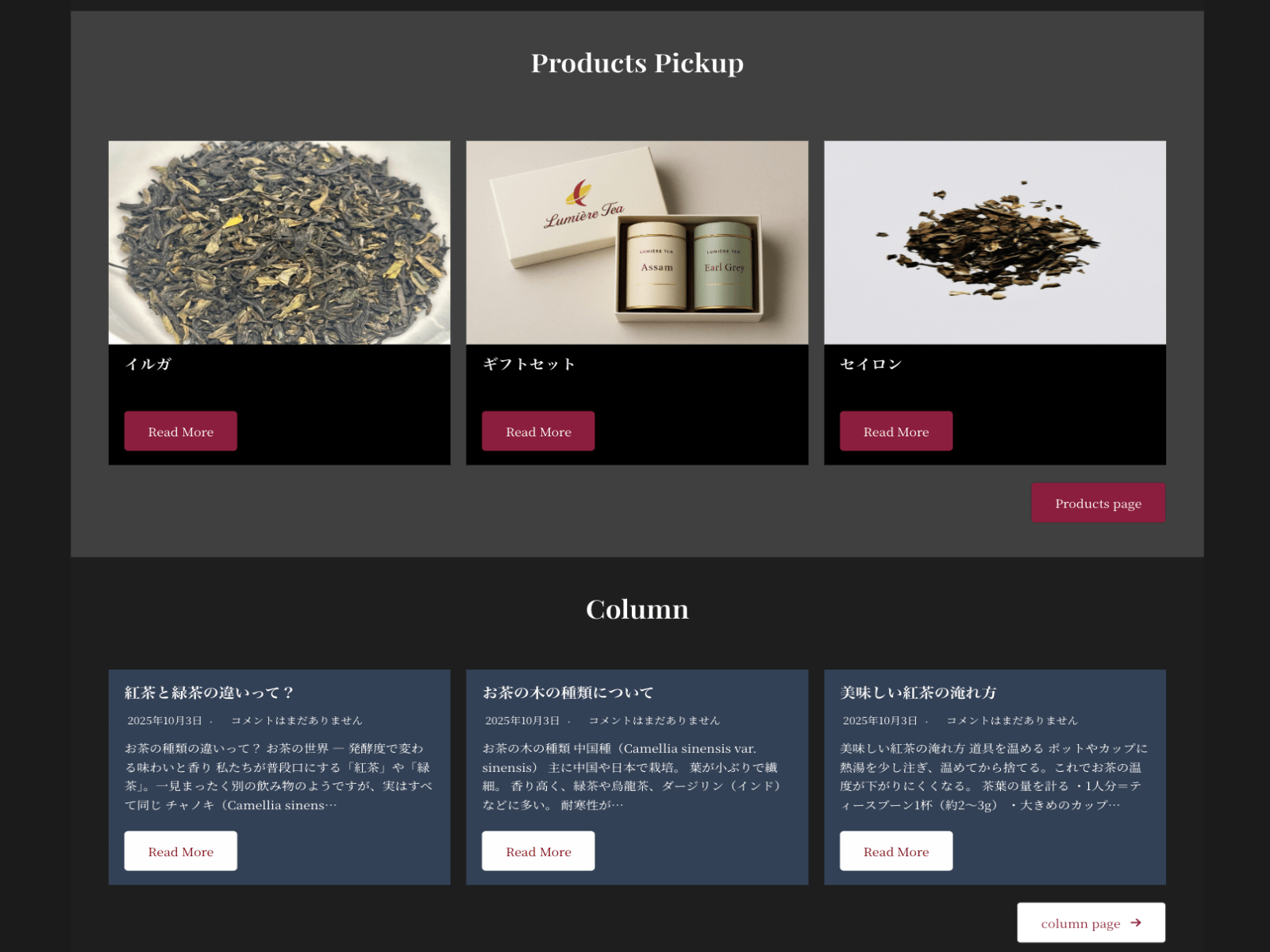Read More on 紅茶と緑茶の違い column
The image size is (1270, 952).
tap(180, 851)
